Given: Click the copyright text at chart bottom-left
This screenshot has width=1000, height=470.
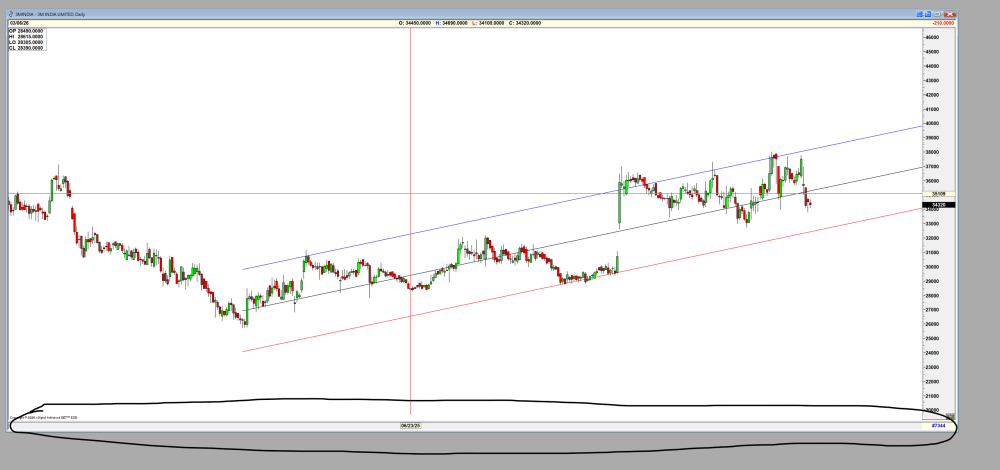Looking at the screenshot, I should [x=45, y=417].
